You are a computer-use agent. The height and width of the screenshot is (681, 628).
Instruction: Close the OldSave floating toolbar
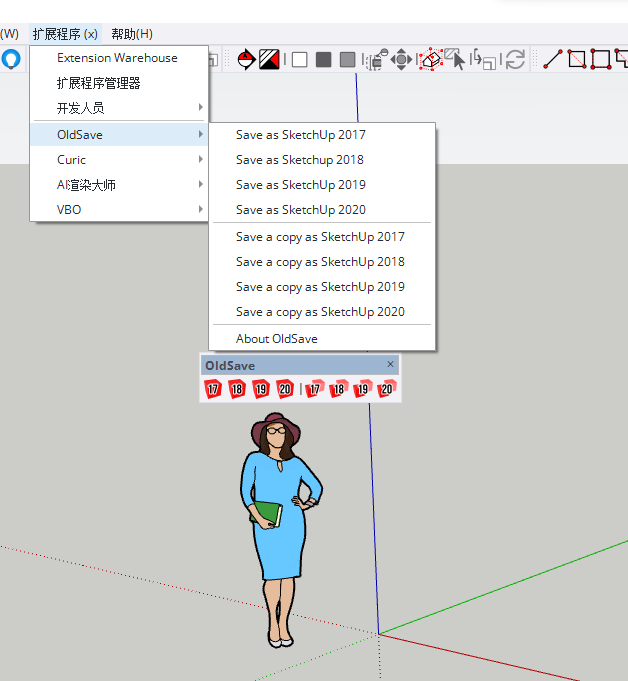pos(390,365)
